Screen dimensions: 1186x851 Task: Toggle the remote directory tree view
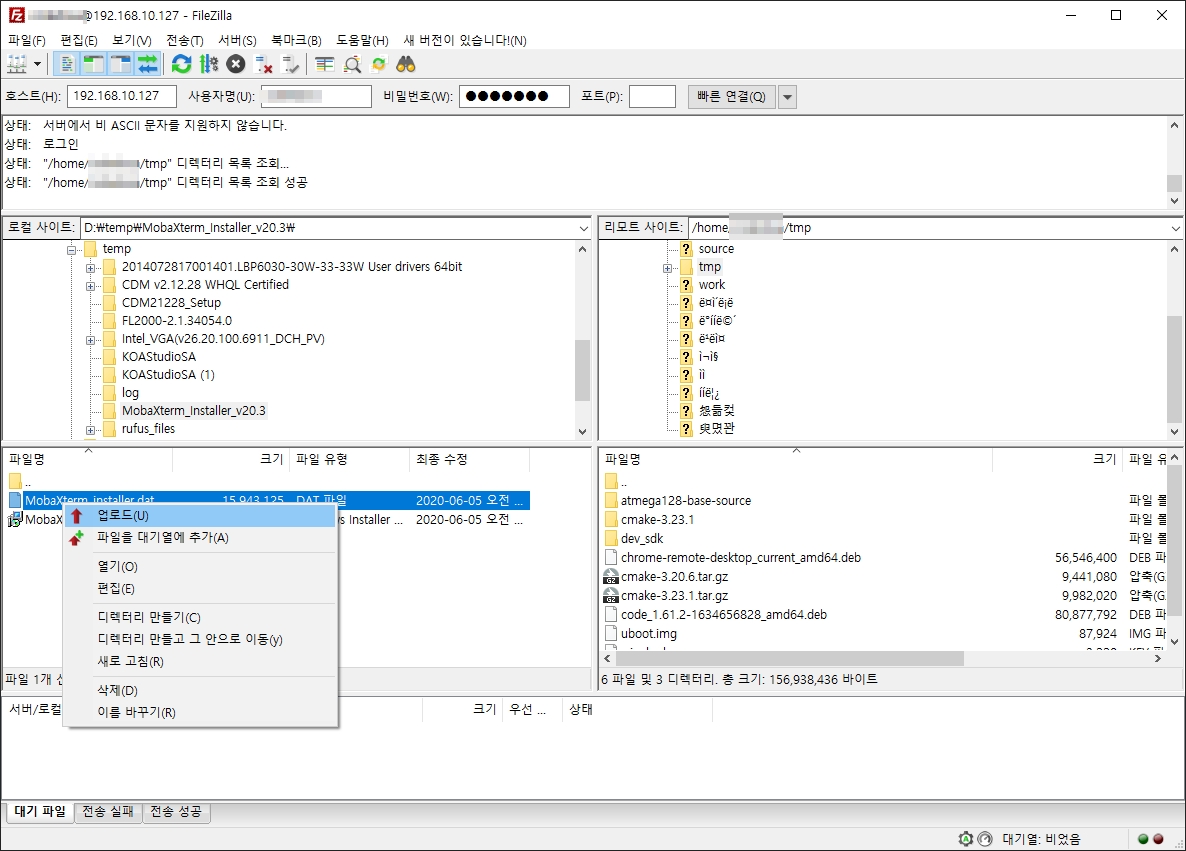point(120,64)
